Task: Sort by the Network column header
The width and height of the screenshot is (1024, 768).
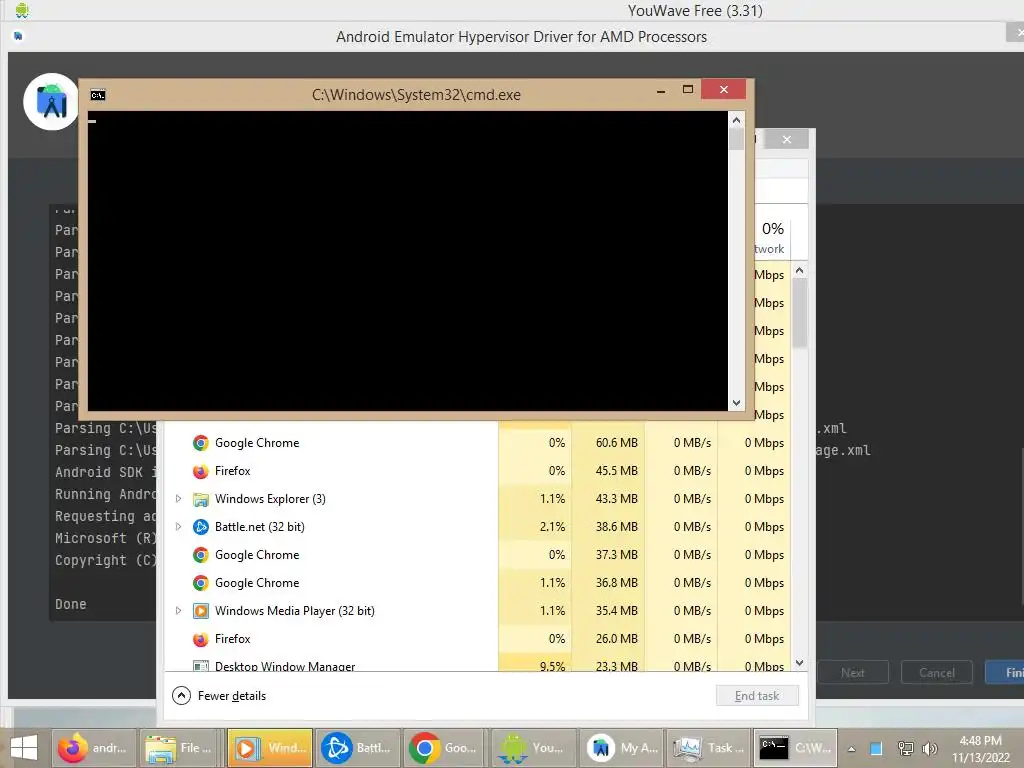Action: tap(772, 238)
